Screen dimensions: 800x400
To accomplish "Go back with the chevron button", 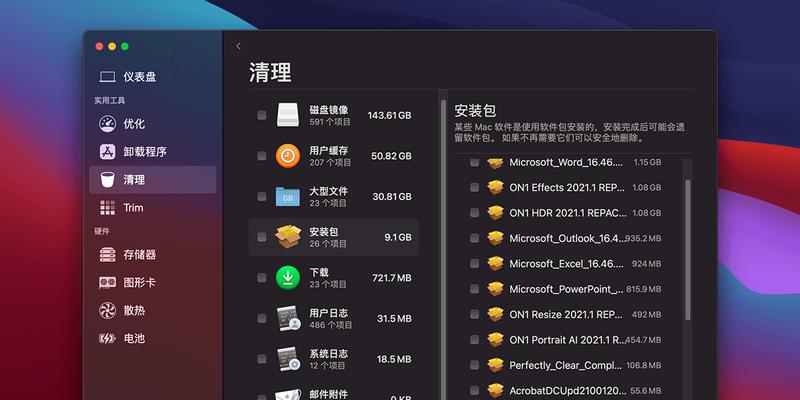I will (239, 46).
